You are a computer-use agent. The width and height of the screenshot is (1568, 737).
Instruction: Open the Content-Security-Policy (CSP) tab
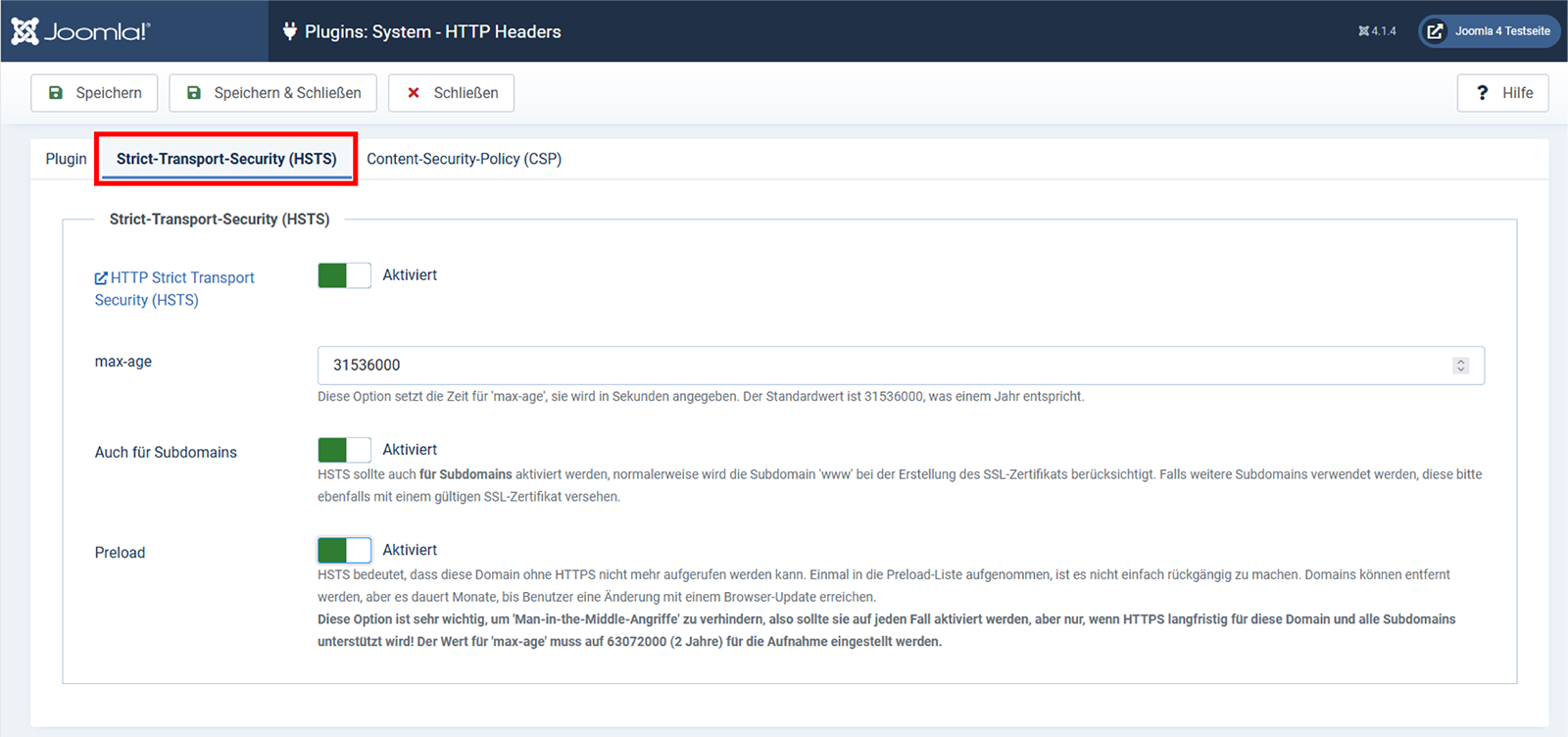click(x=464, y=159)
